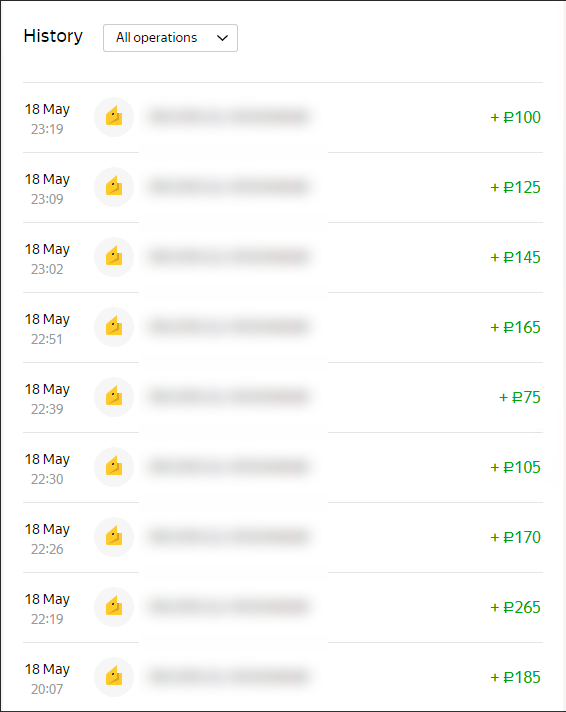566x712 pixels.
Task: Click wallet icon for the 23:19 transaction
Action: (114, 117)
